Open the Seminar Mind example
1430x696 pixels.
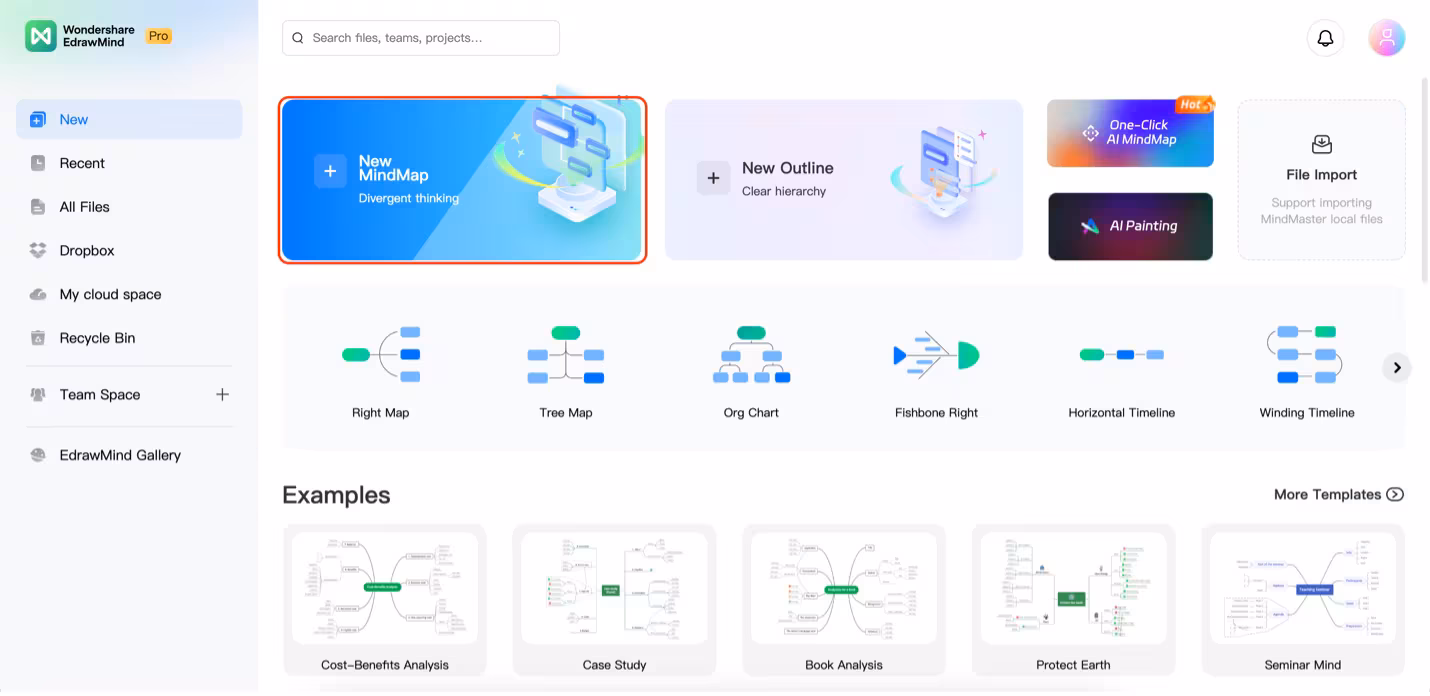coord(1302,600)
